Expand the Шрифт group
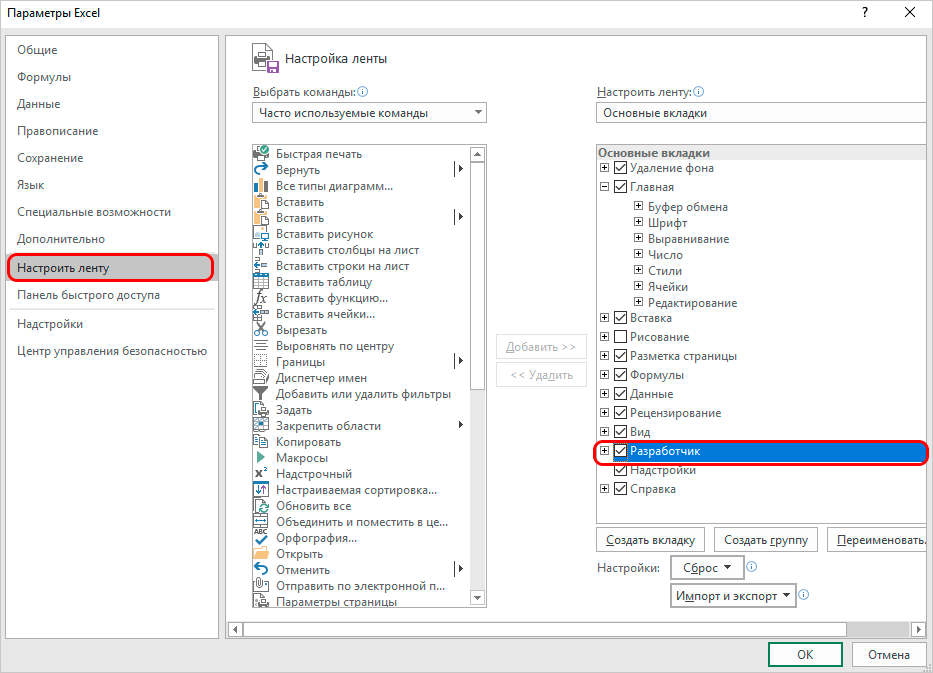 (638, 222)
